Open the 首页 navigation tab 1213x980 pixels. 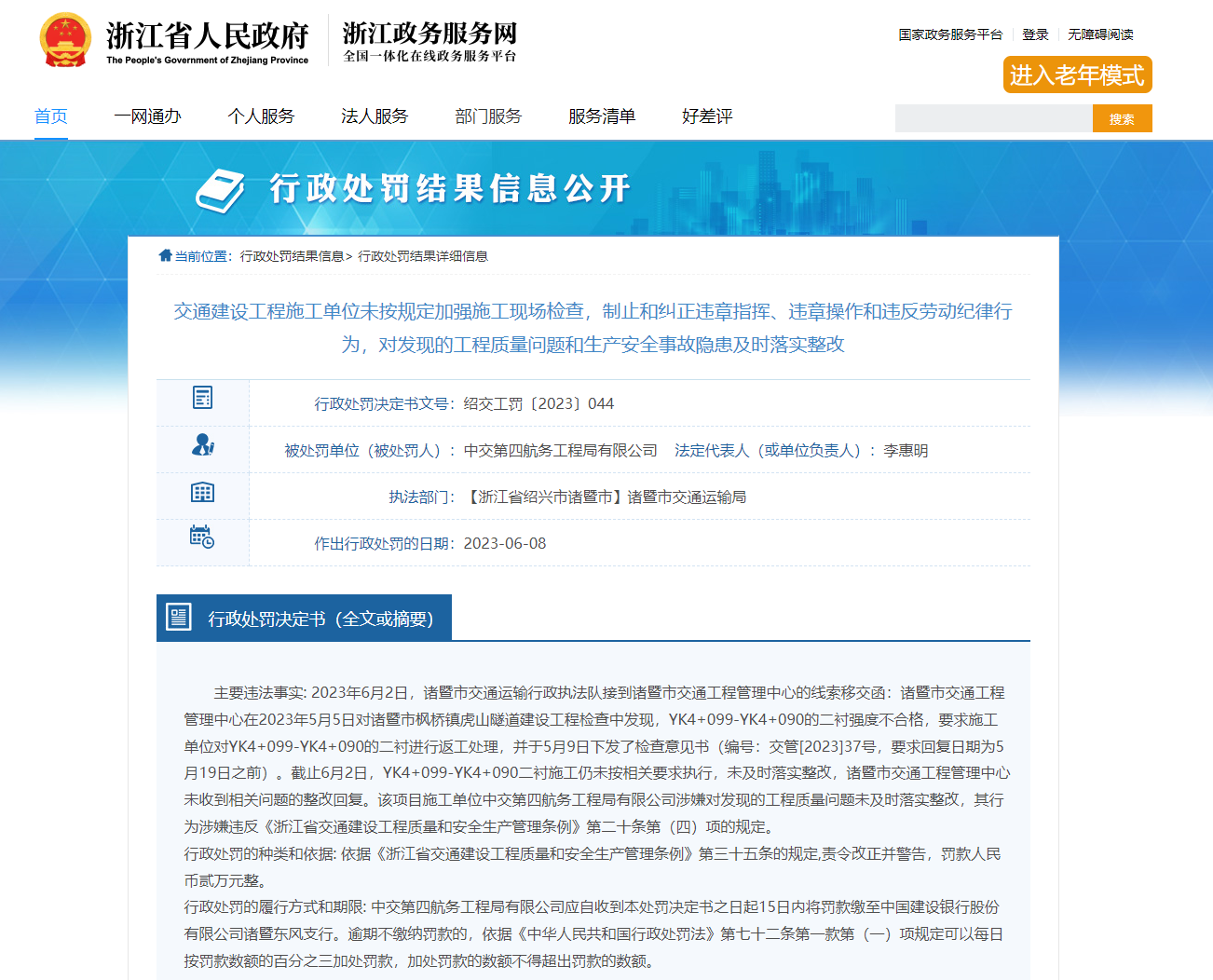(51, 116)
